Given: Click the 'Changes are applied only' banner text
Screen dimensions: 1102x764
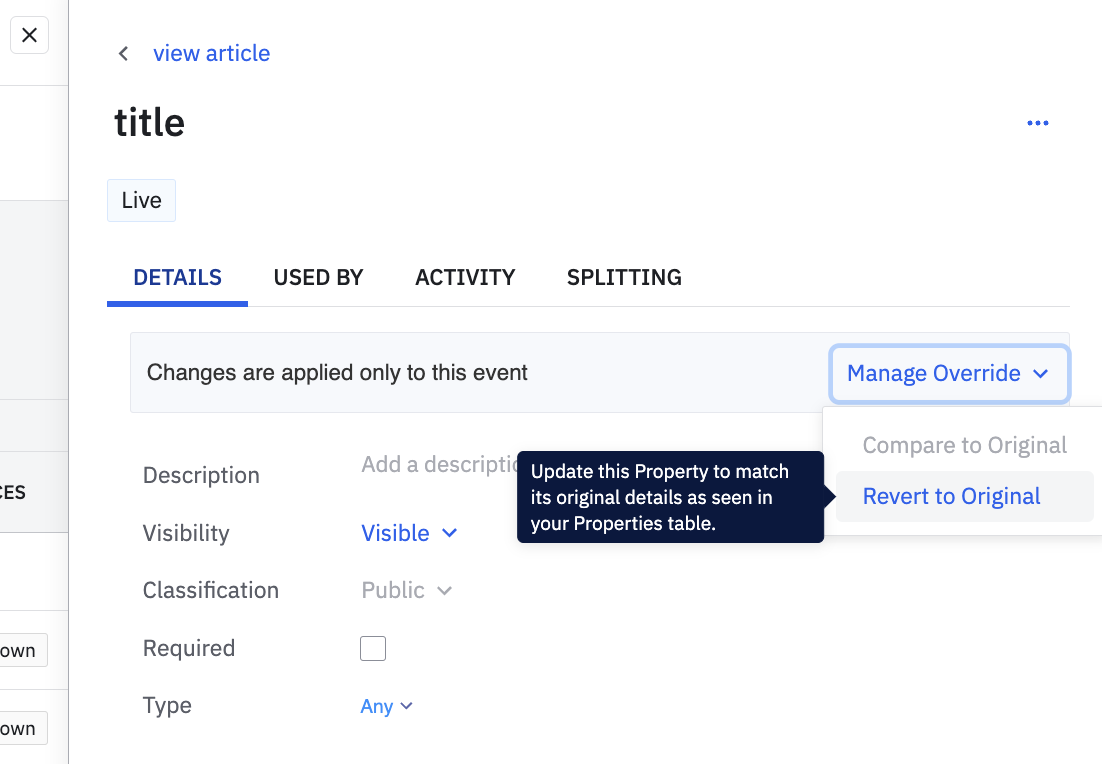Looking at the screenshot, I should pos(337,374).
